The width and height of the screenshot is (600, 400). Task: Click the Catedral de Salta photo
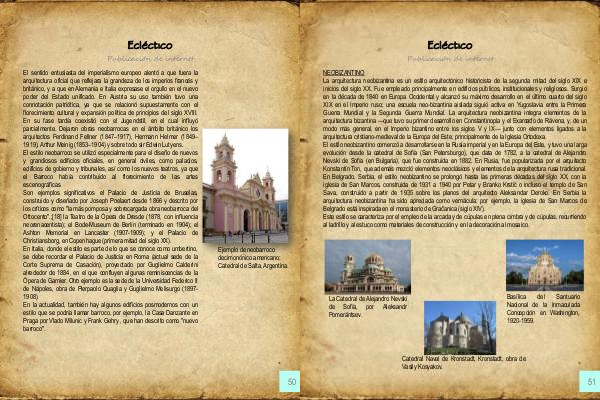coord(245,186)
